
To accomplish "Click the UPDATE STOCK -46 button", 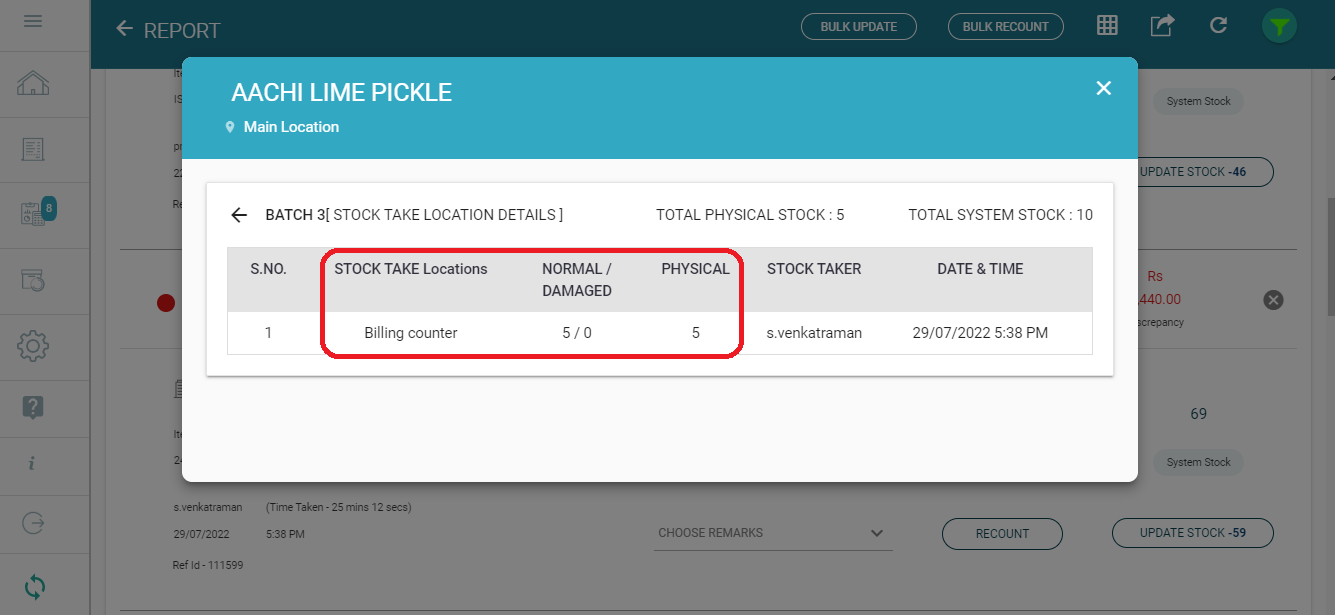I will 1205,172.
